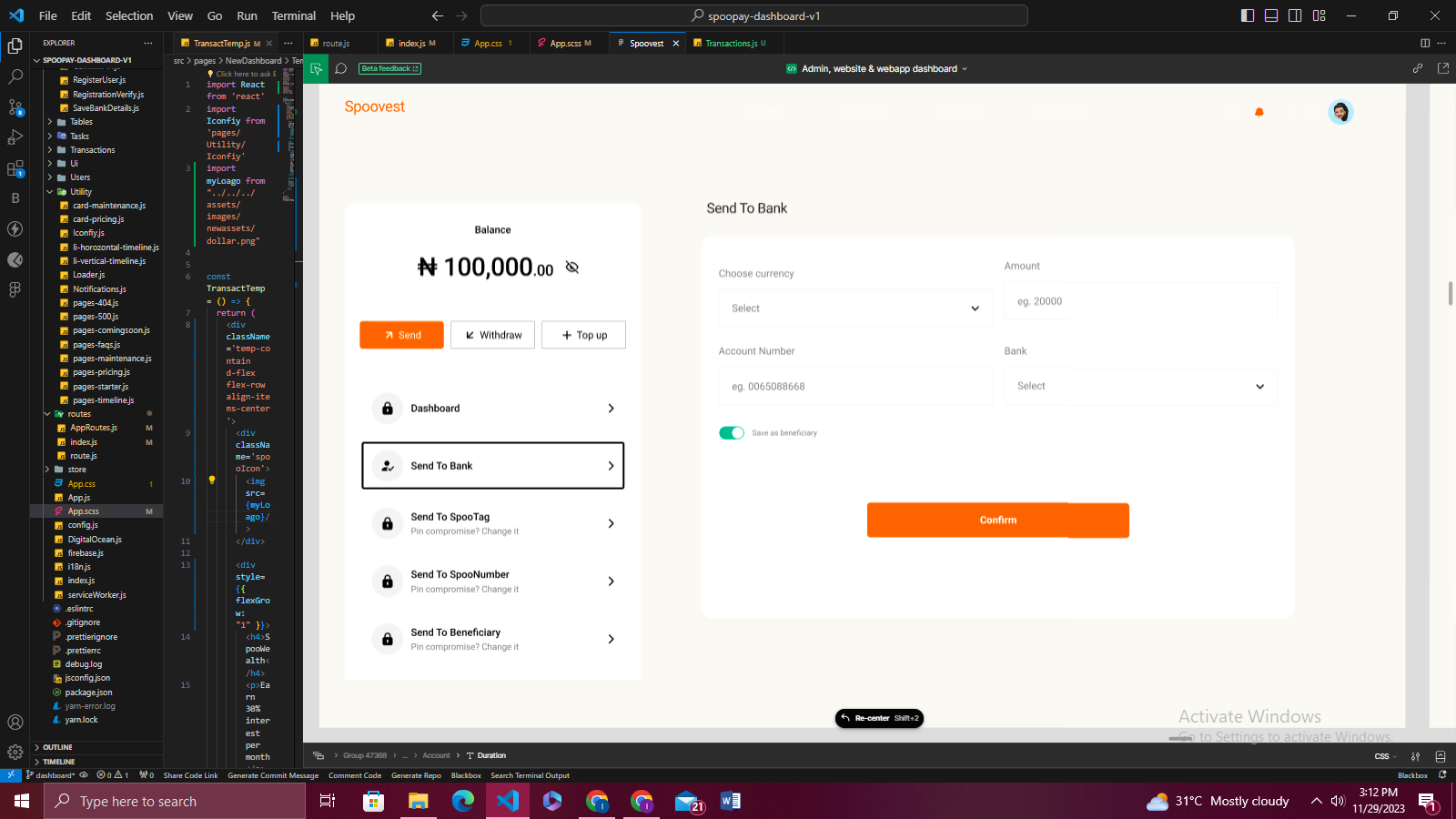Open the Send To Bank menu item
The width and height of the screenshot is (1456, 819).
tap(493, 466)
